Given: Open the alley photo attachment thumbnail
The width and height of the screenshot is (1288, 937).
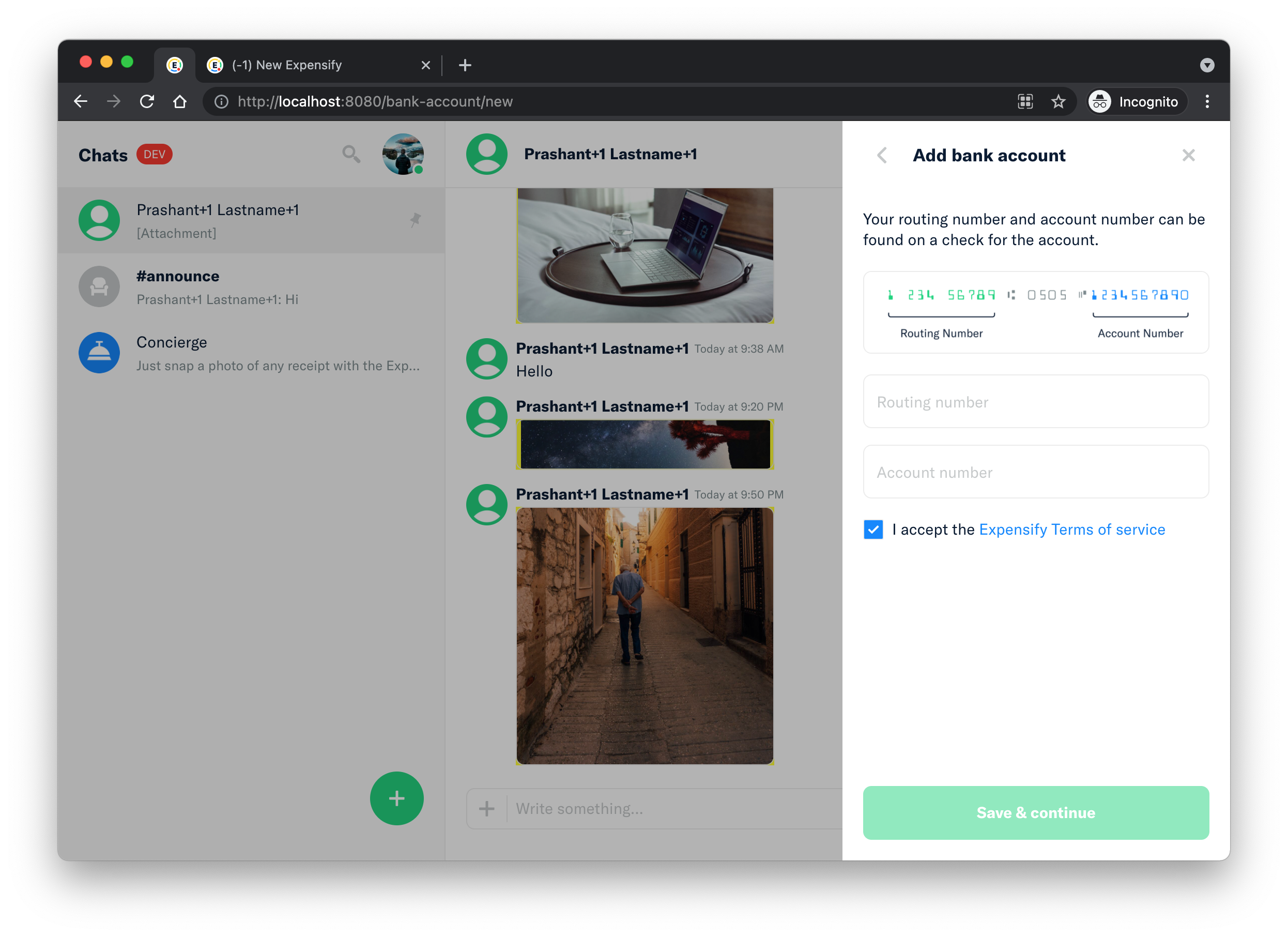Looking at the screenshot, I should pyautogui.click(x=645, y=636).
